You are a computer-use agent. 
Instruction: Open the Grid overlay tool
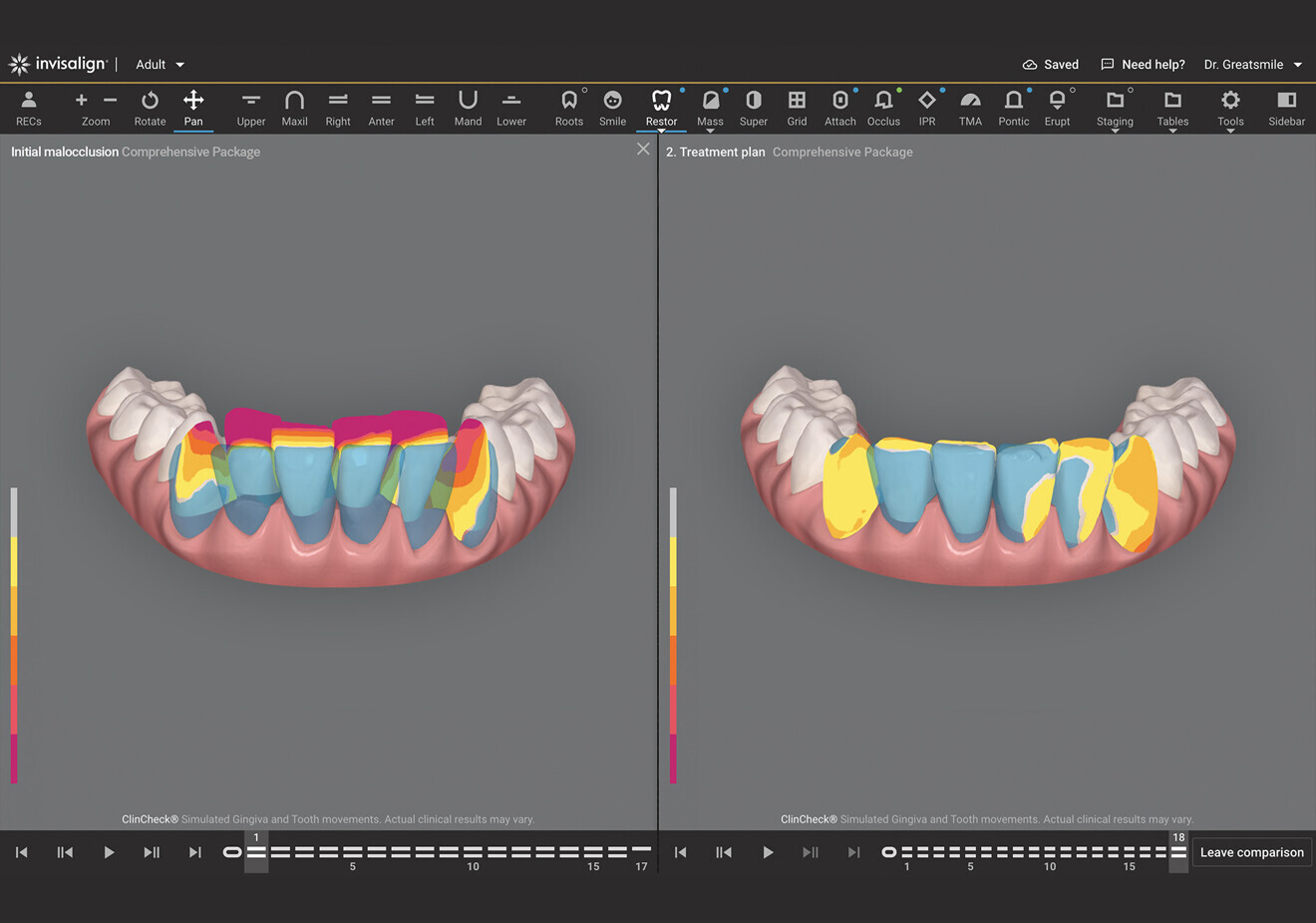coord(797,108)
